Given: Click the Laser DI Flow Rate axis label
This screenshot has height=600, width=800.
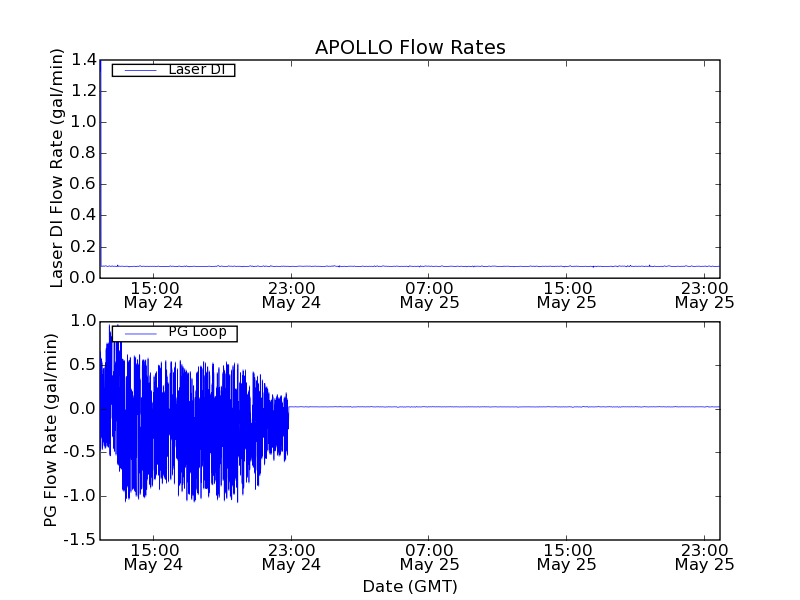Looking at the screenshot, I should (x=56, y=168).
